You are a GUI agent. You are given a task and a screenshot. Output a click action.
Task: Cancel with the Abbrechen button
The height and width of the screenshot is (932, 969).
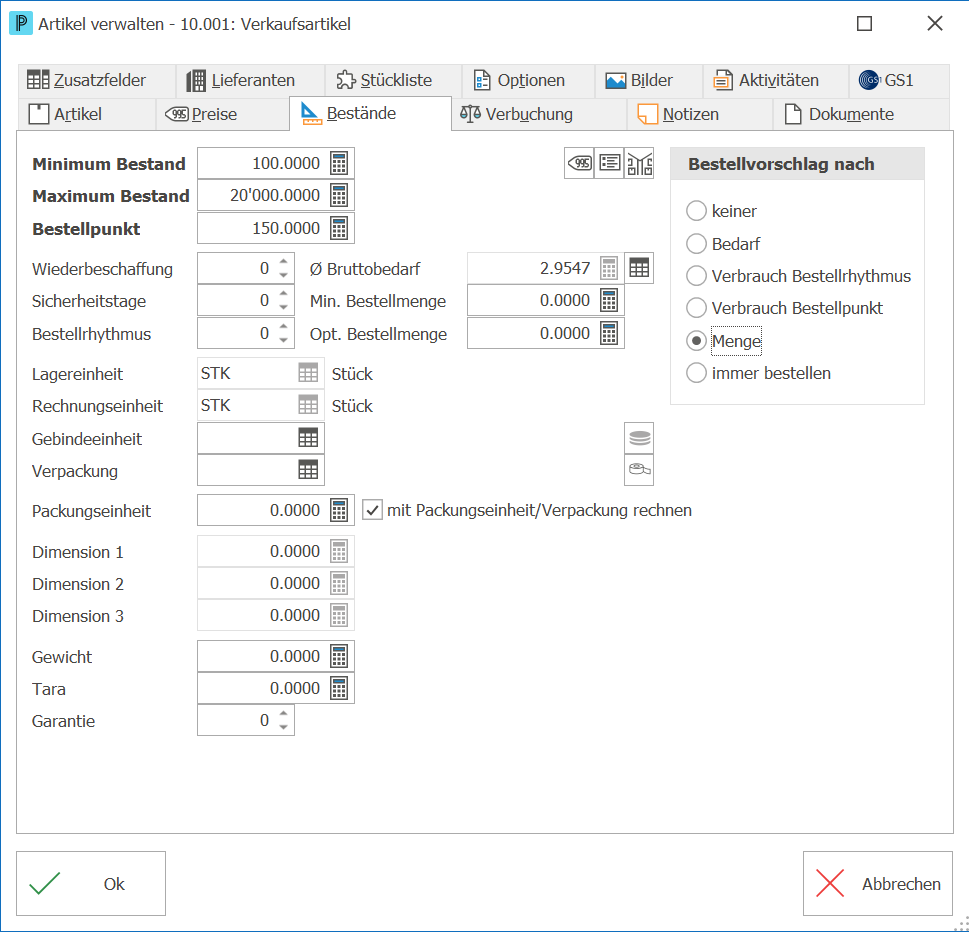point(878,883)
